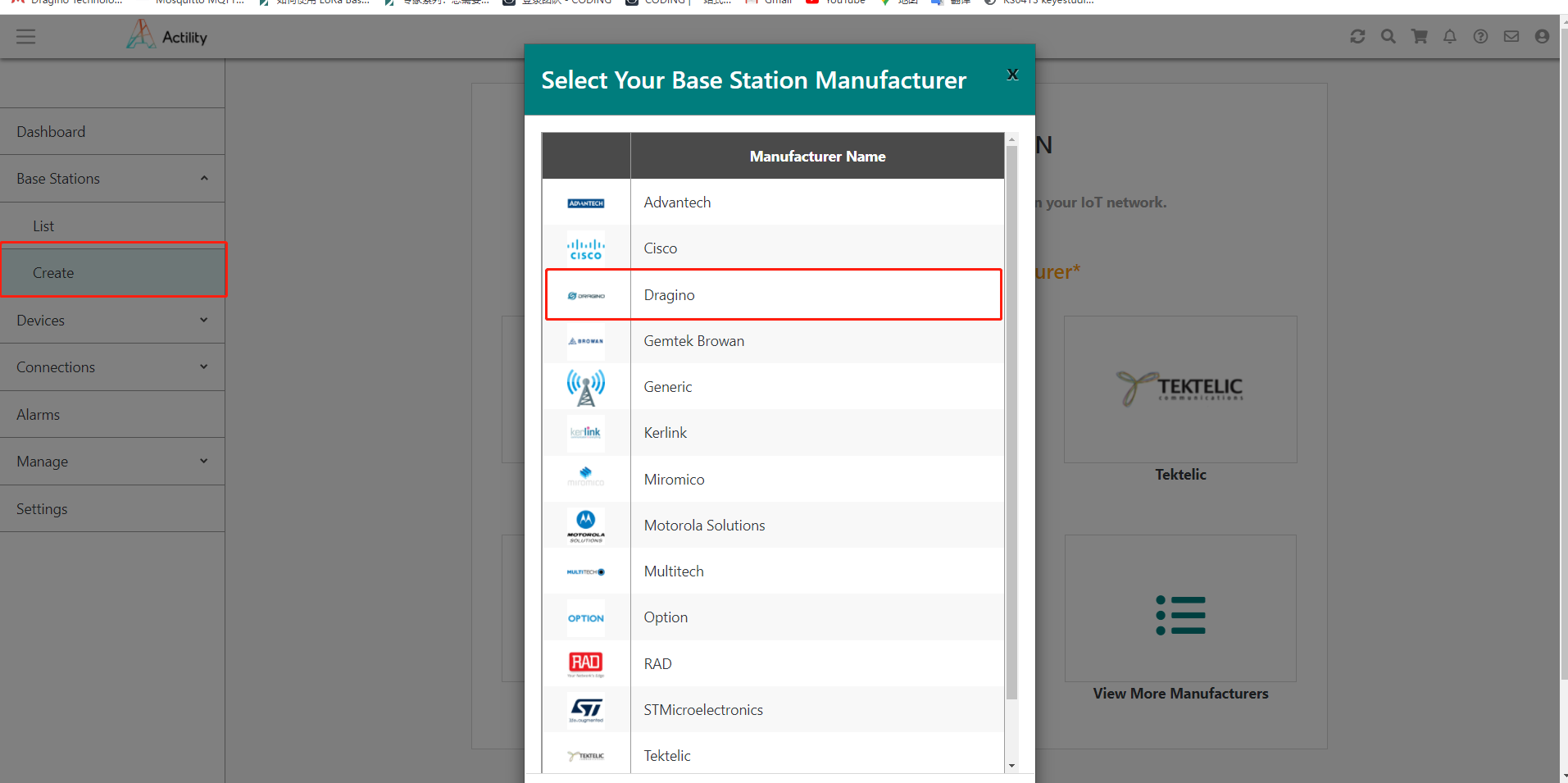Click the Tektelic card label
Image resolution: width=1568 pixels, height=783 pixels.
point(1180,475)
